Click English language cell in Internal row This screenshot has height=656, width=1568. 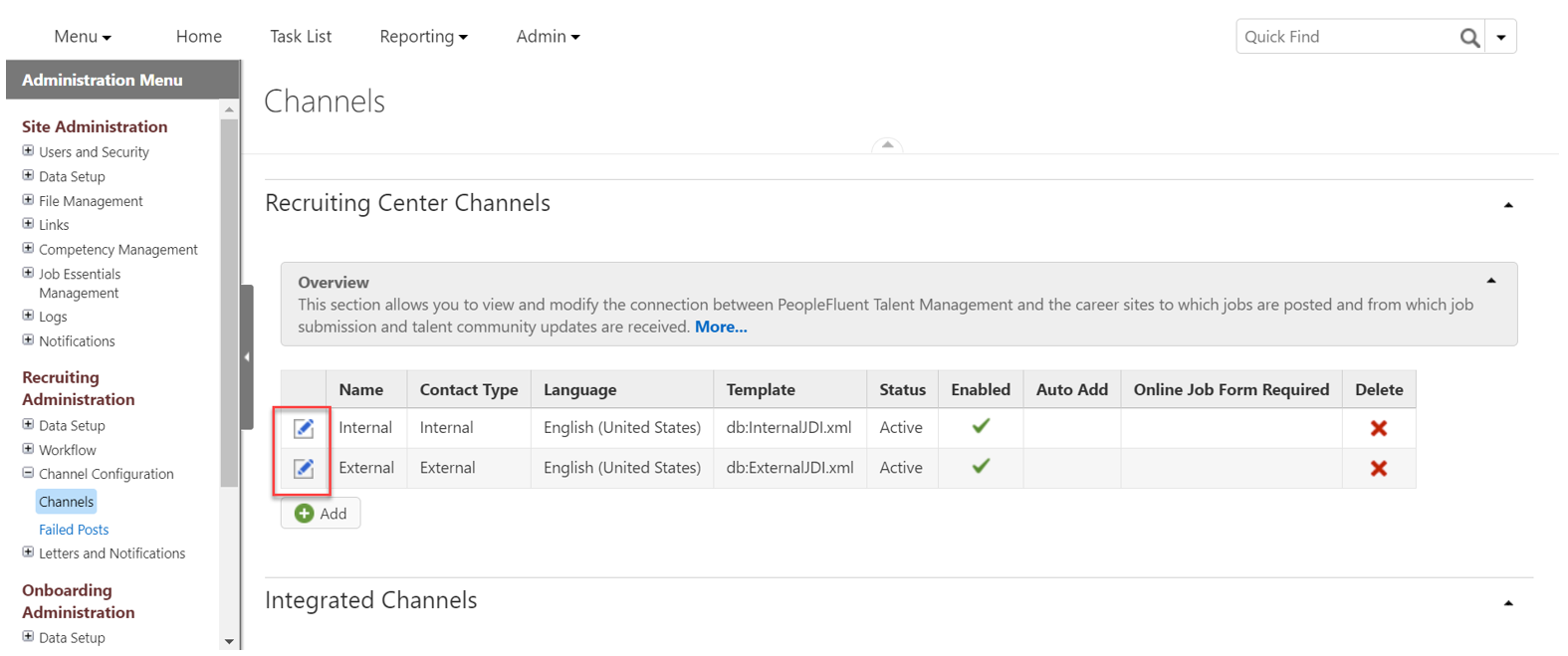tap(622, 428)
